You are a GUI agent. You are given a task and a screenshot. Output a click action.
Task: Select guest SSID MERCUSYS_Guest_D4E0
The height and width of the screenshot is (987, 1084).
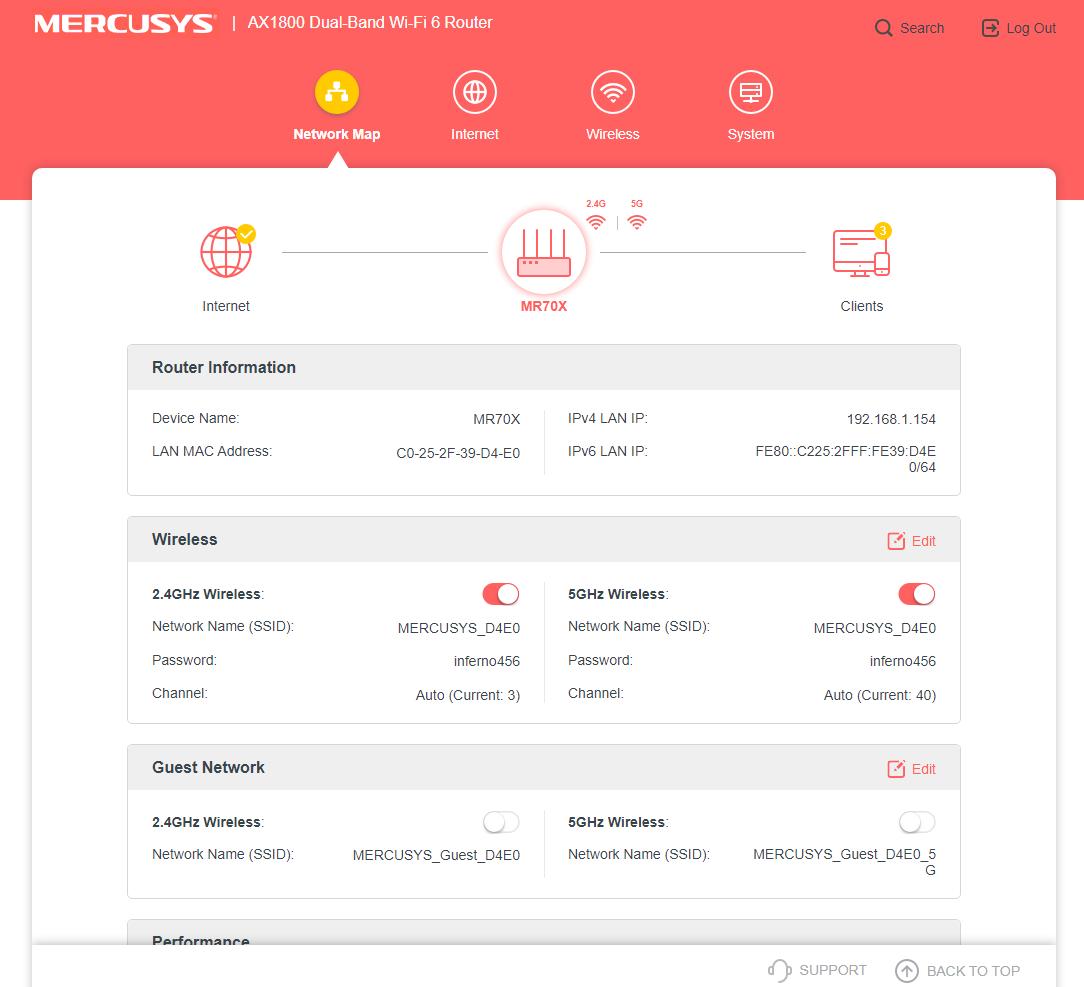point(436,856)
